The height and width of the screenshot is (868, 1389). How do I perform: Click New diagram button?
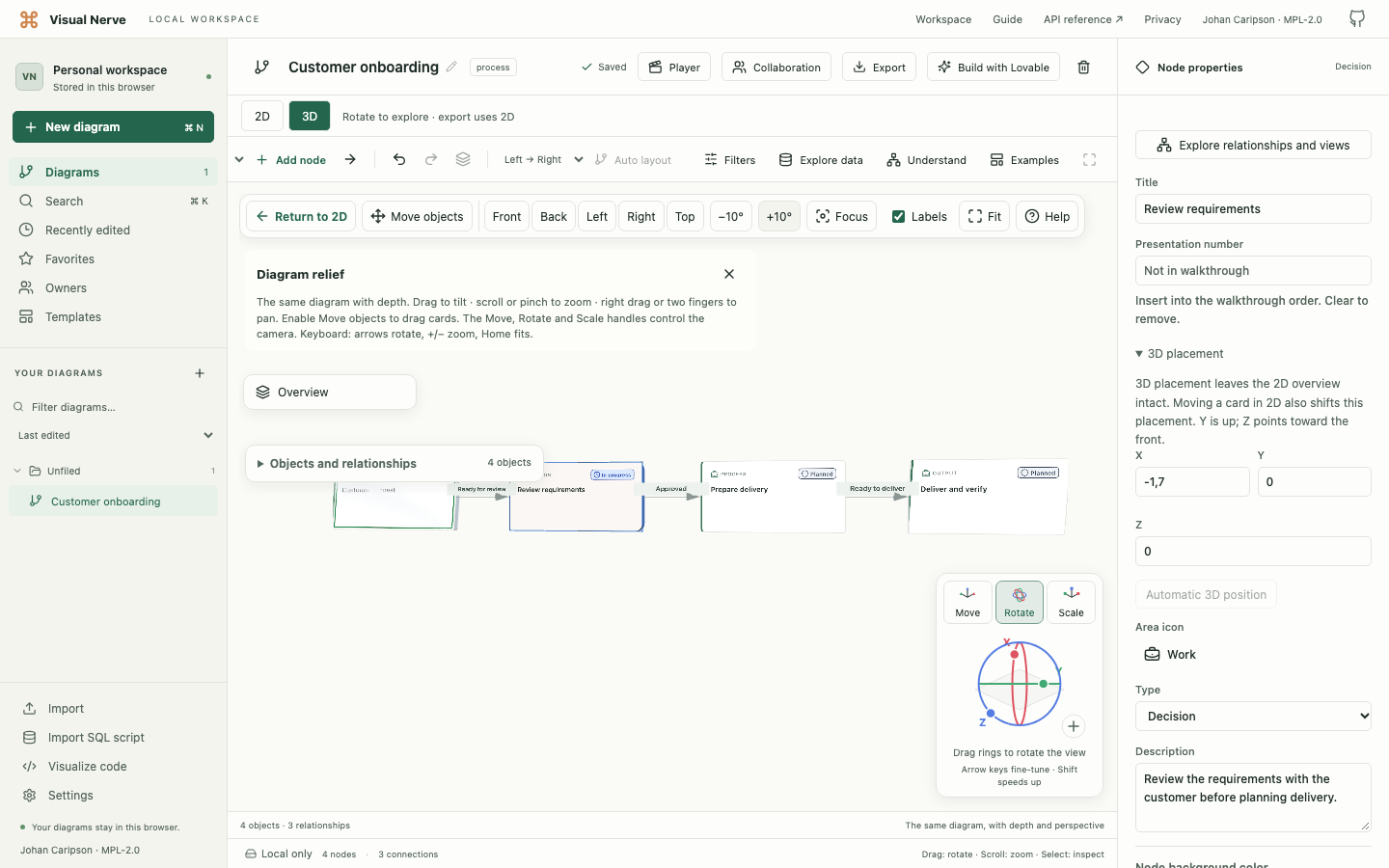(x=113, y=127)
